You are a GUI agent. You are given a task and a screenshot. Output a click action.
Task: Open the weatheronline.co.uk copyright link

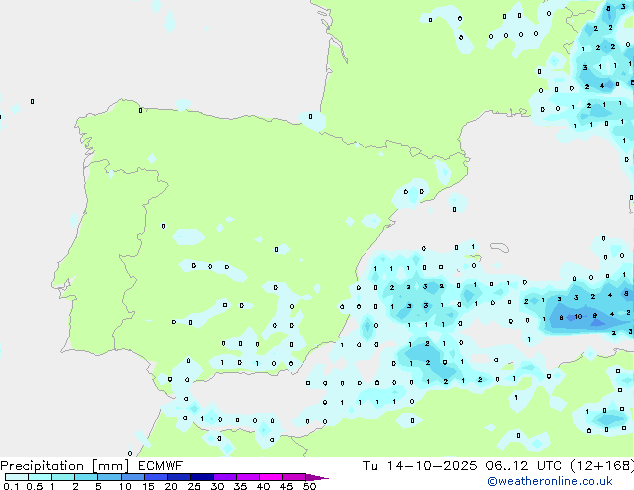pos(550,481)
